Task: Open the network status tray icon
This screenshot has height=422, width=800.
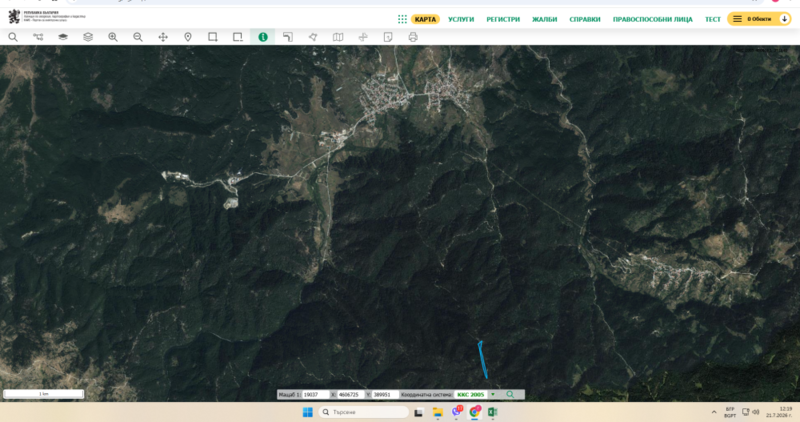Action: tap(745, 412)
